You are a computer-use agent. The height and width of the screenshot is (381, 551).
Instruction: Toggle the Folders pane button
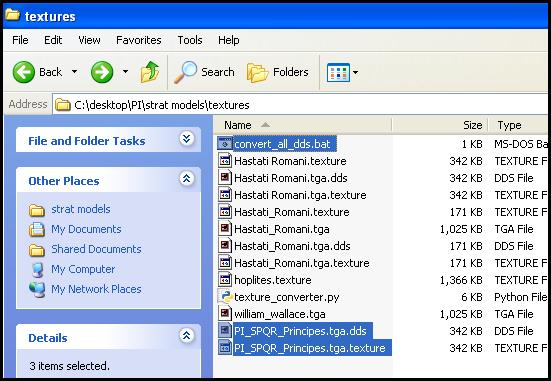[278, 72]
